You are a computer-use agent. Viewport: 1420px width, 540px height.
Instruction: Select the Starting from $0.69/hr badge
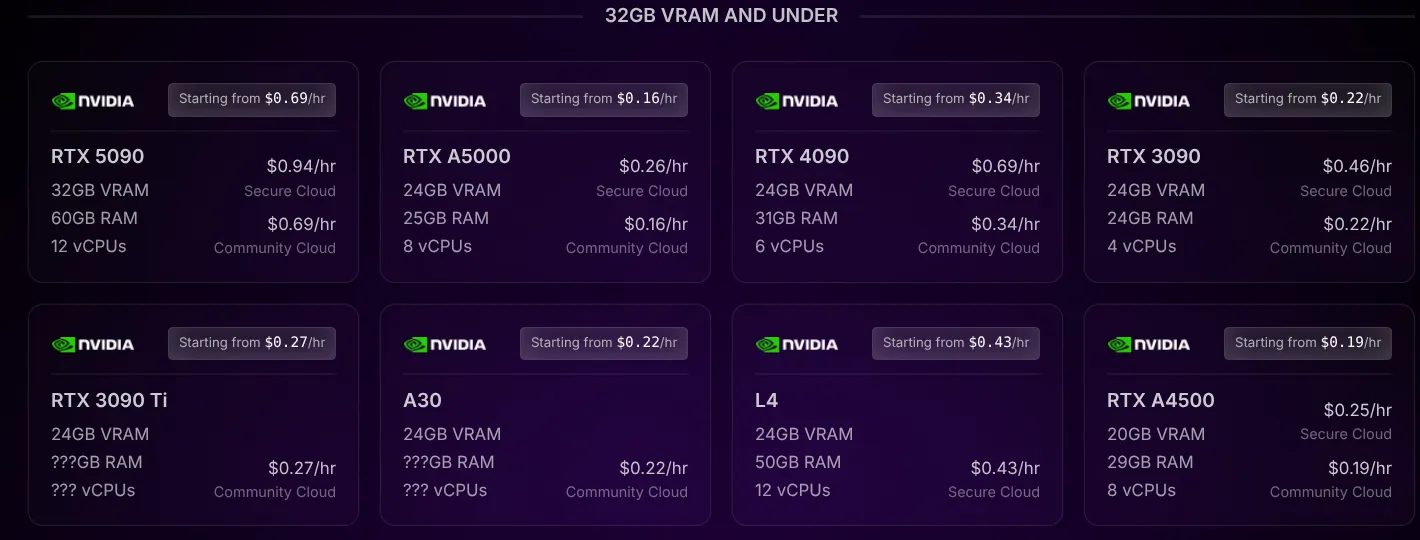(x=252, y=99)
